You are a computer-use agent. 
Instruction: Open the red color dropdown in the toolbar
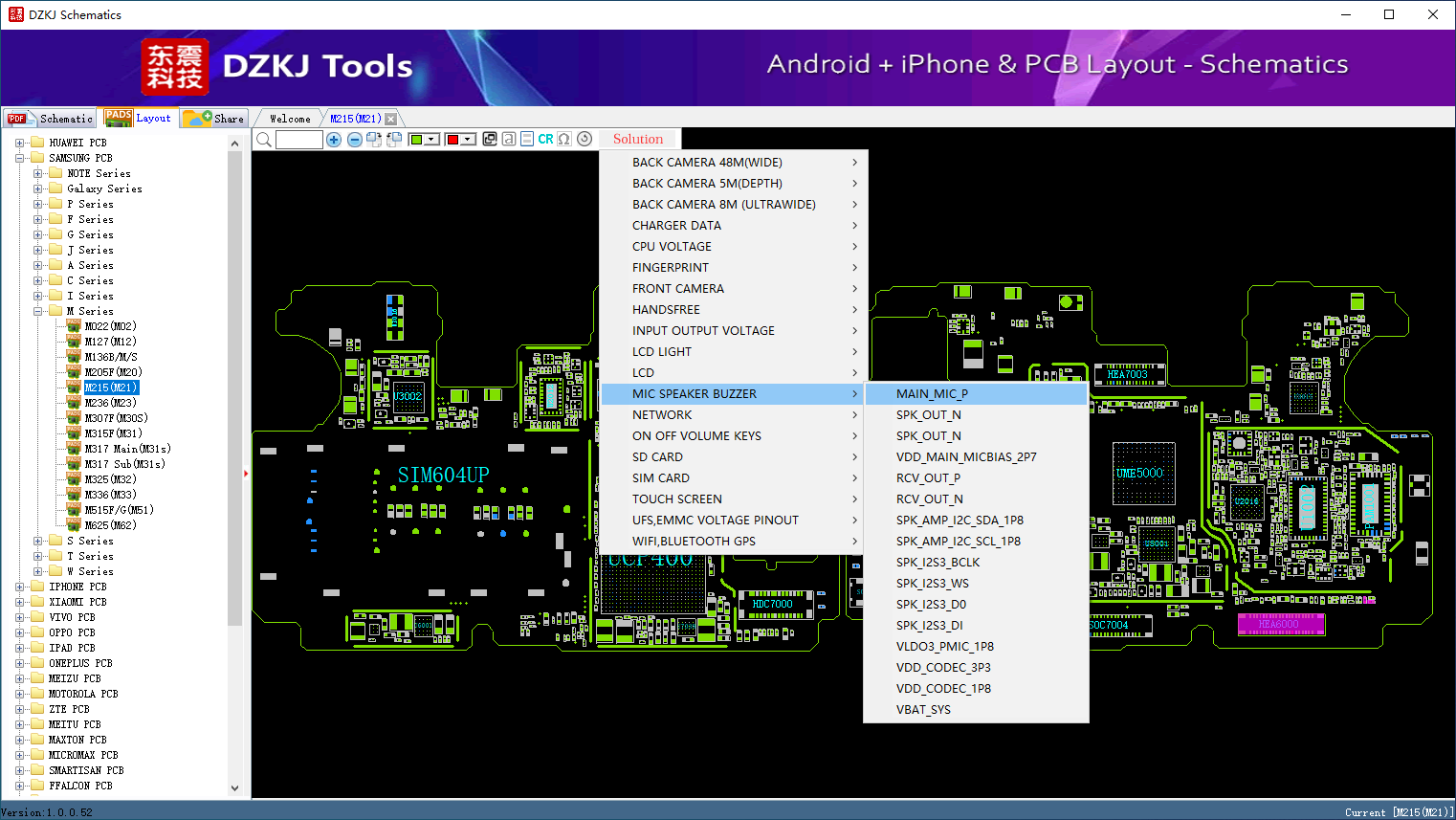pos(468,140)
